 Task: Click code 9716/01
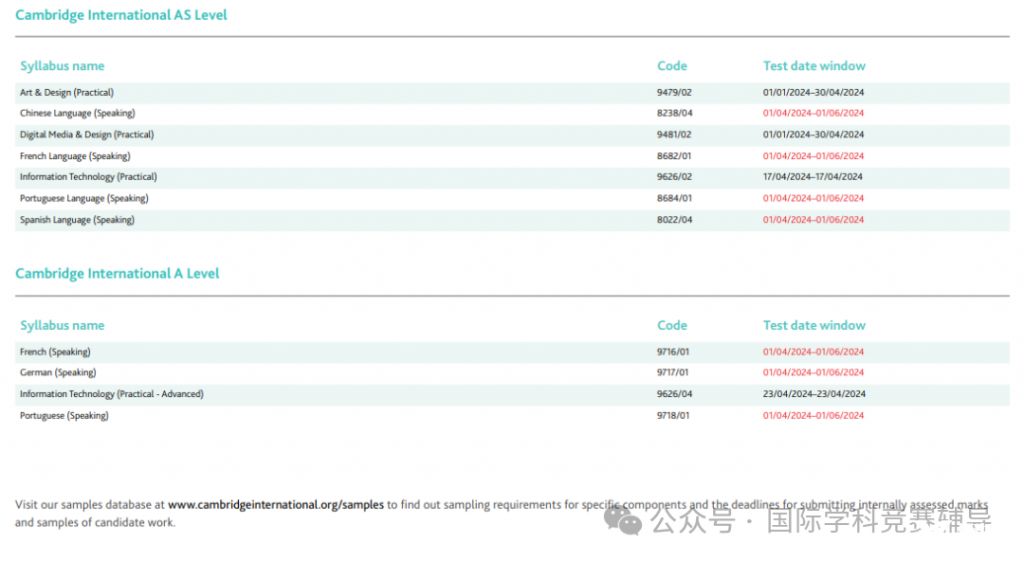pos(673,352)
